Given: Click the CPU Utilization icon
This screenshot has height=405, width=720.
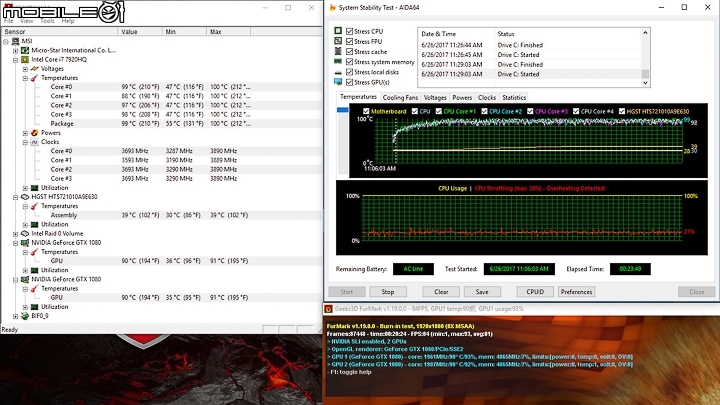Looking at the screenshot, I should pyautogui.click(x=34, y=188).
